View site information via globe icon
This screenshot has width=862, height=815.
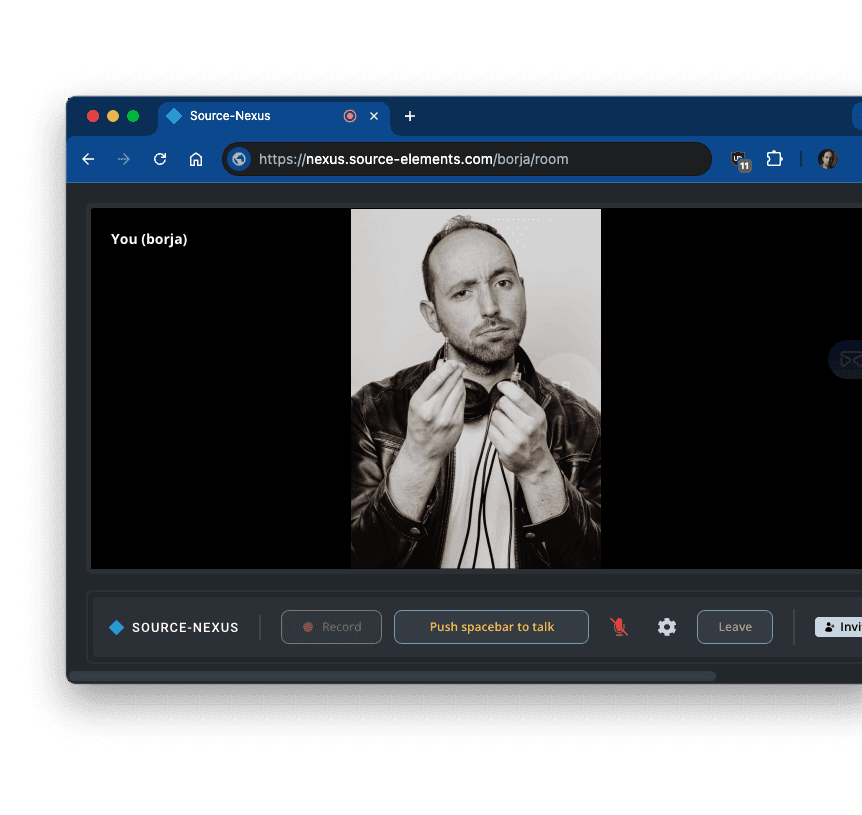point(238,159)
